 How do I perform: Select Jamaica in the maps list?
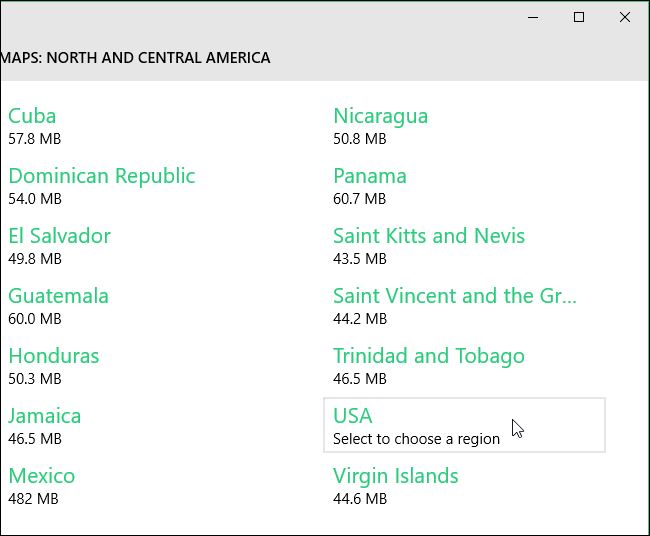pos(45,416)
